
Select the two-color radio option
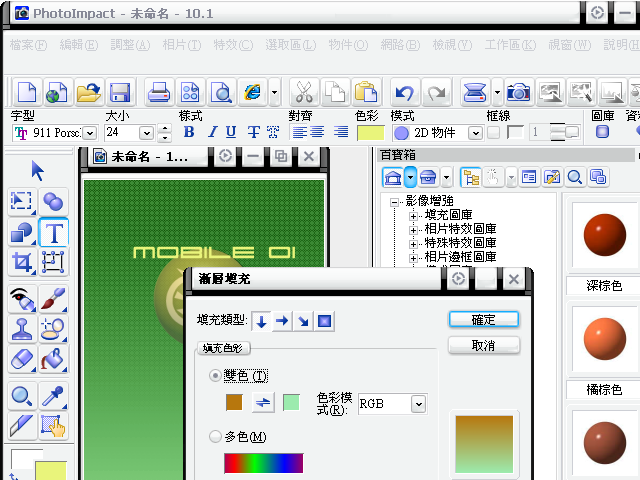(215, 375)
